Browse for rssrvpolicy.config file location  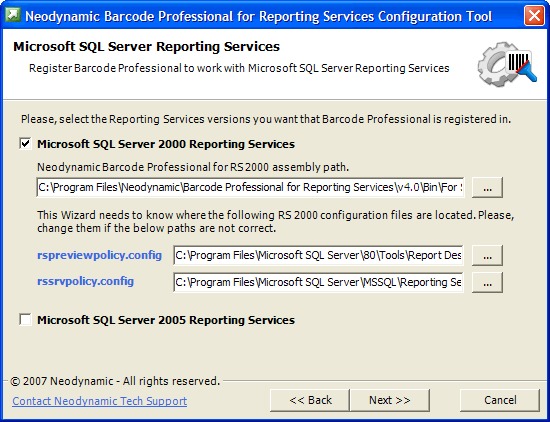[x=487, y=282]
